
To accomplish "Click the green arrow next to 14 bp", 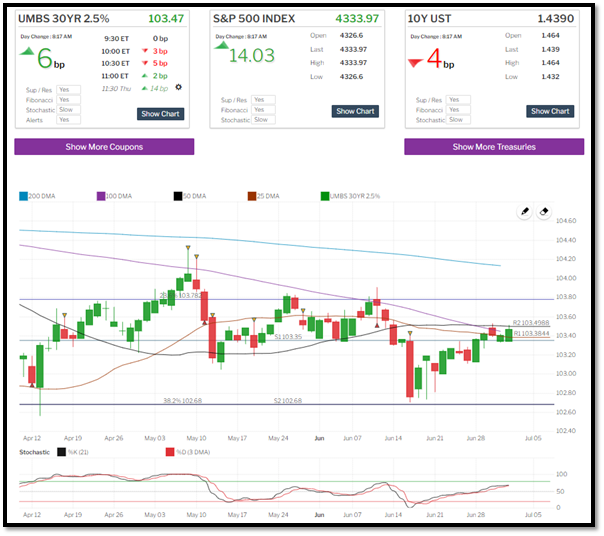I will click(145, 88).
